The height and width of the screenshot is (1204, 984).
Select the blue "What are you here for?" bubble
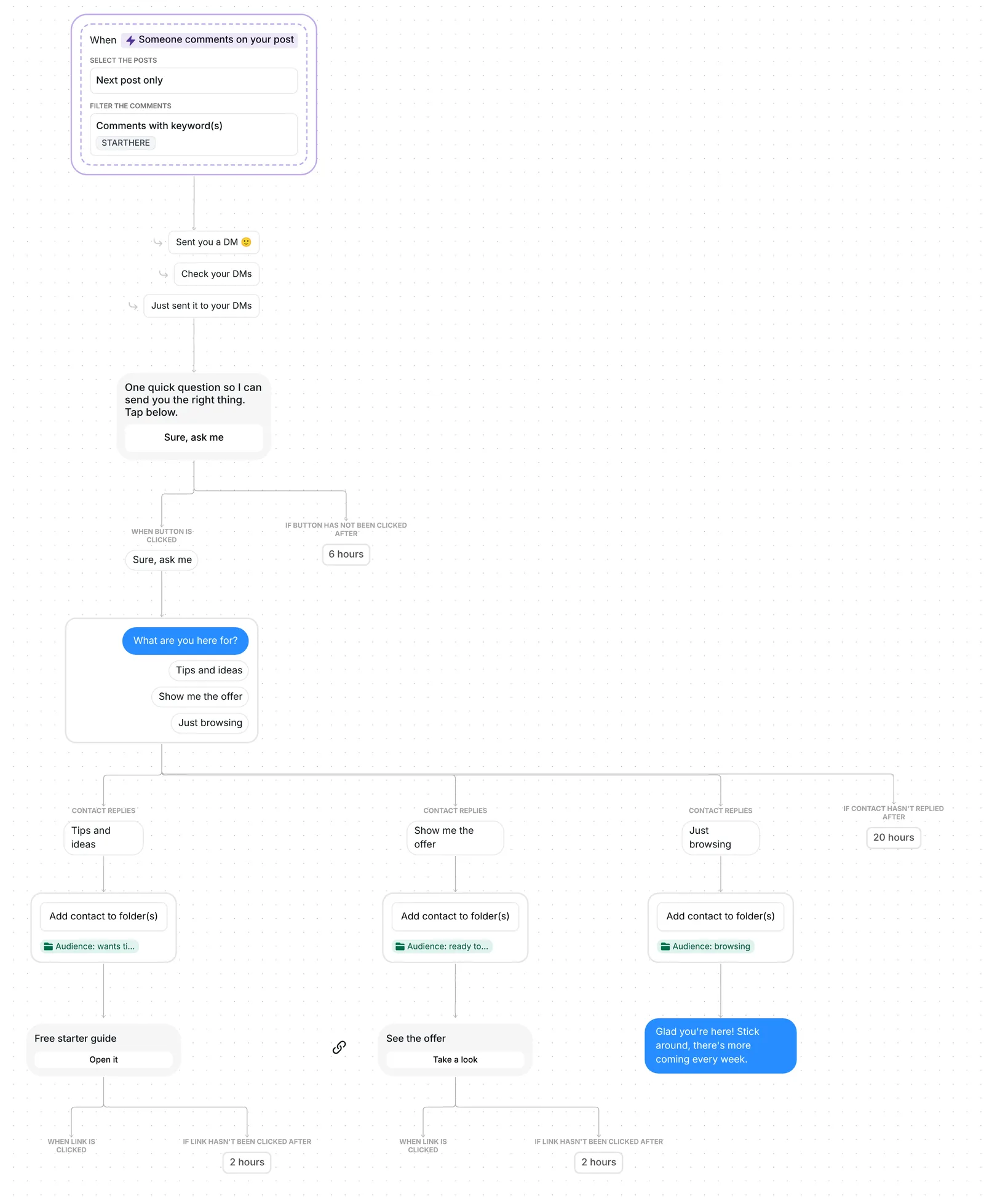click(x=185, y=641)
